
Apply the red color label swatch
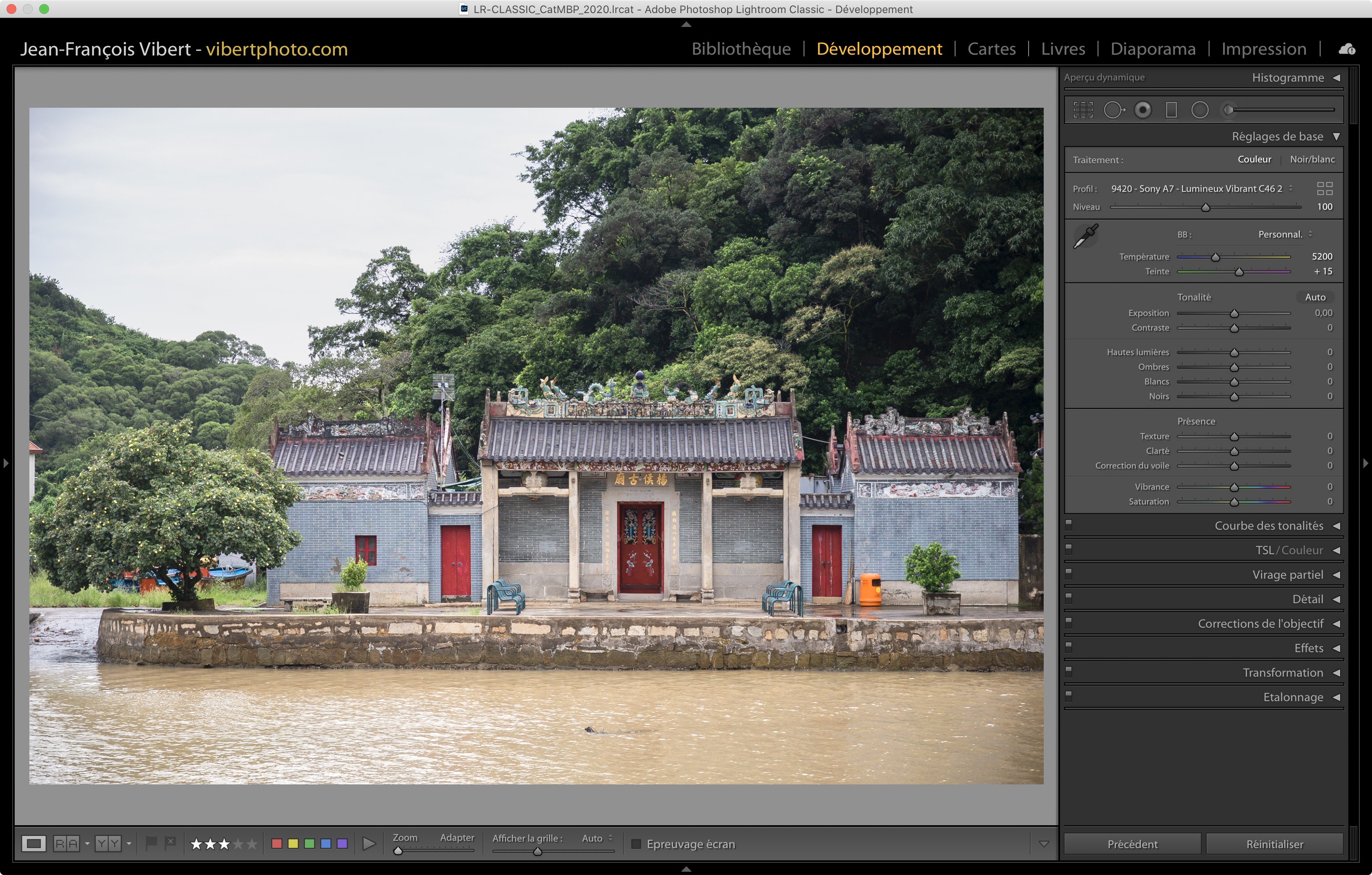pos(277,844)
